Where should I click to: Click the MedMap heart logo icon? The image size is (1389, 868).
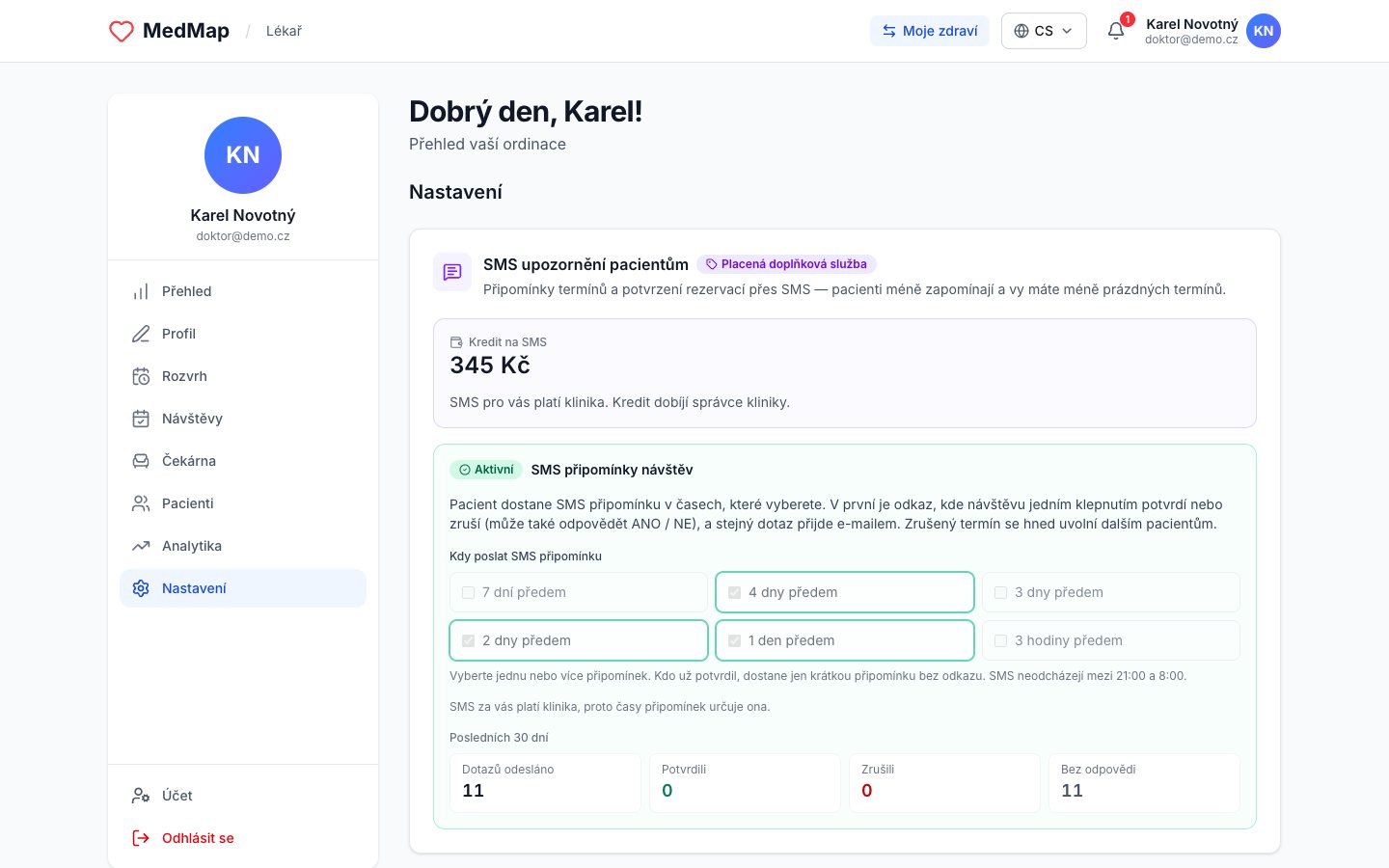click(122, 31)
